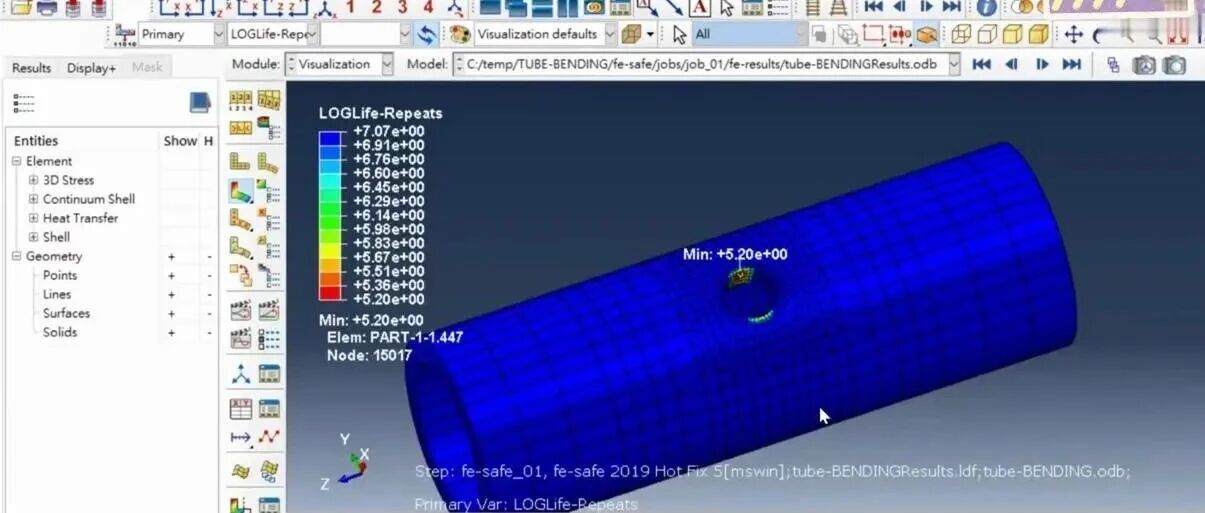The width and height of the screenshot is (1205, 513).
Task: Collapse the Element tree node
Action: [17, 161]
